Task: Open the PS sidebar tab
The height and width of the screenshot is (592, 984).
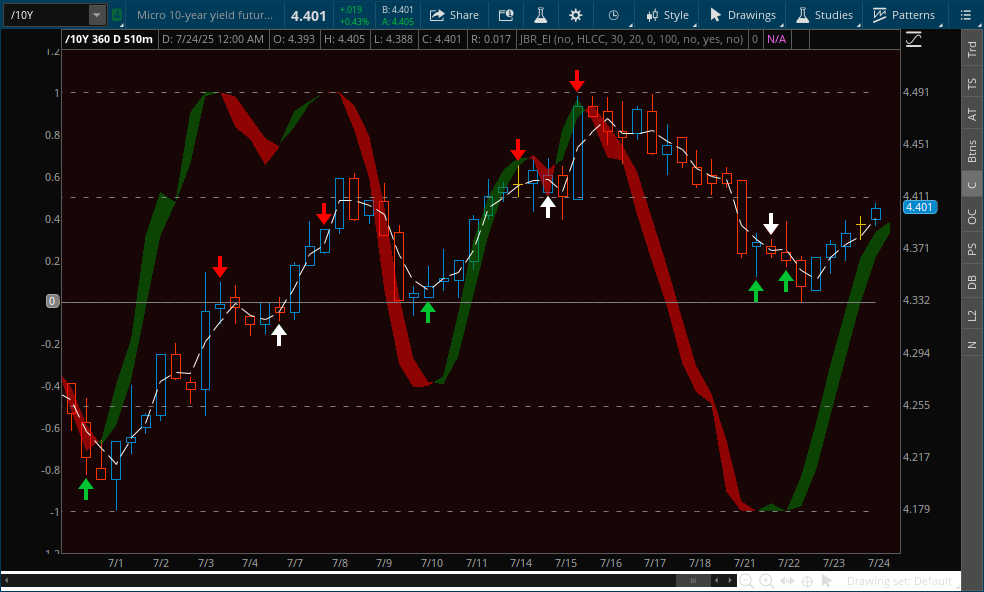Action: (972, 249)
